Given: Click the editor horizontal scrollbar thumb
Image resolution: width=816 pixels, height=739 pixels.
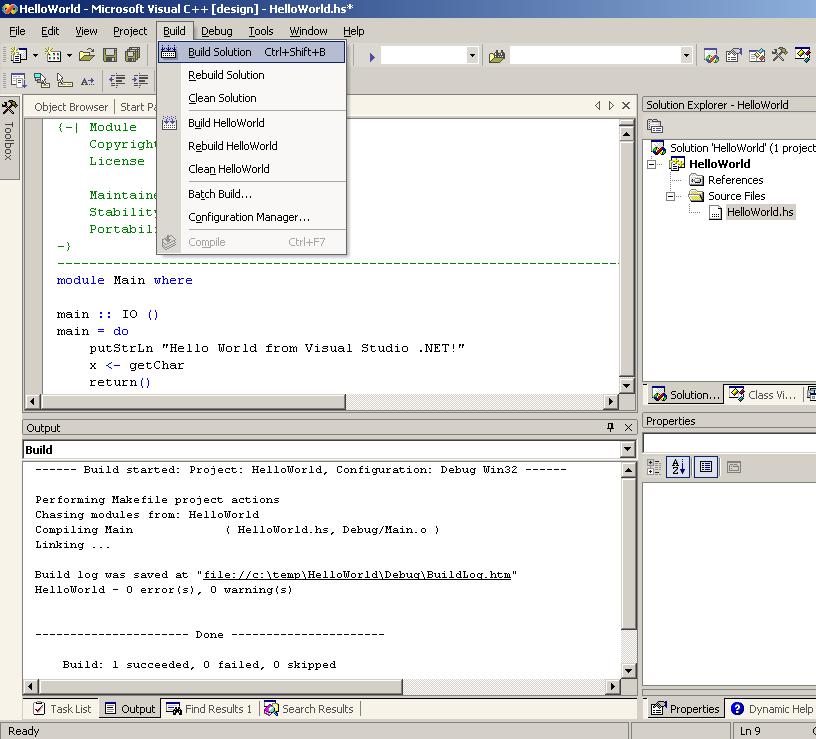Looking at the screenshot, I should [193, 401].
